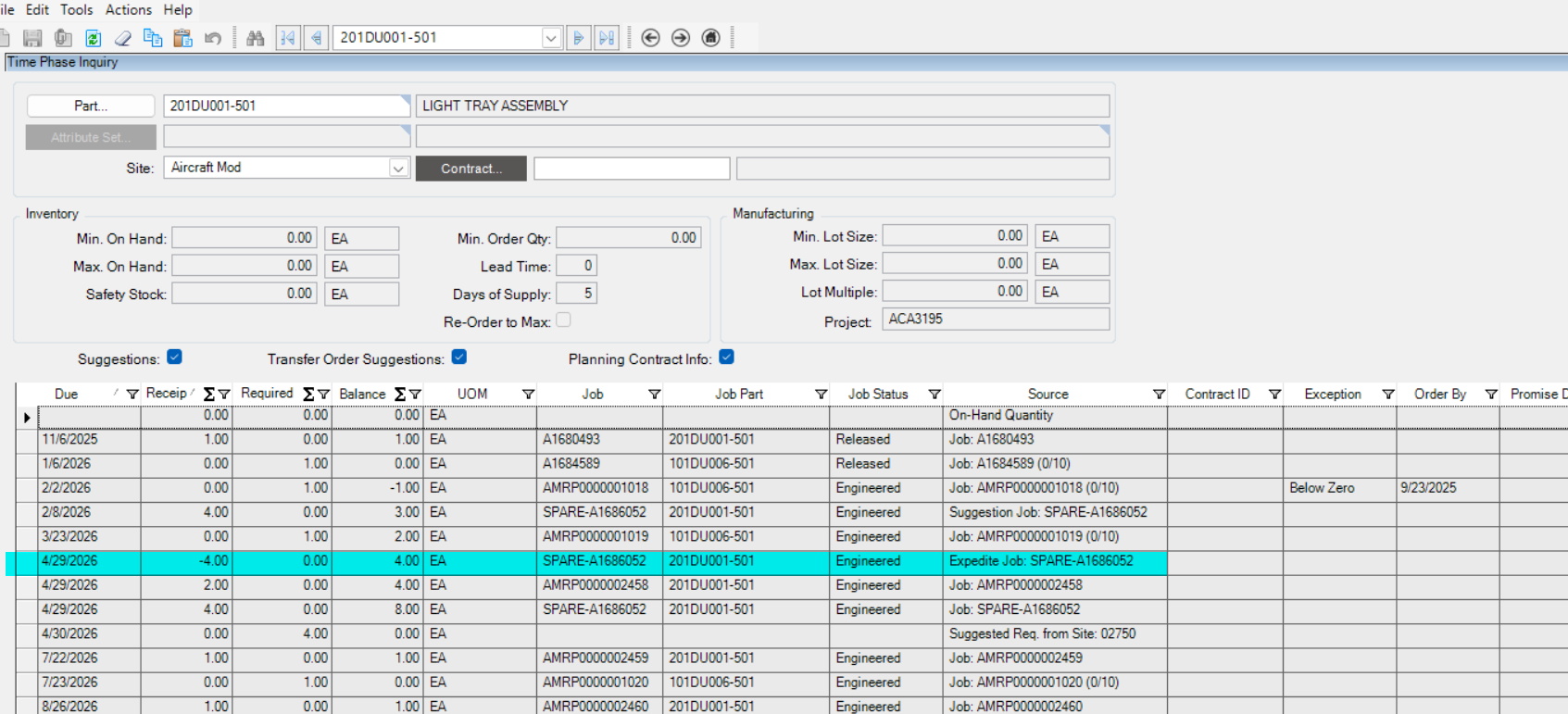
Task: Click the Refresh toolbar icon
Action: tap(93, 38)
